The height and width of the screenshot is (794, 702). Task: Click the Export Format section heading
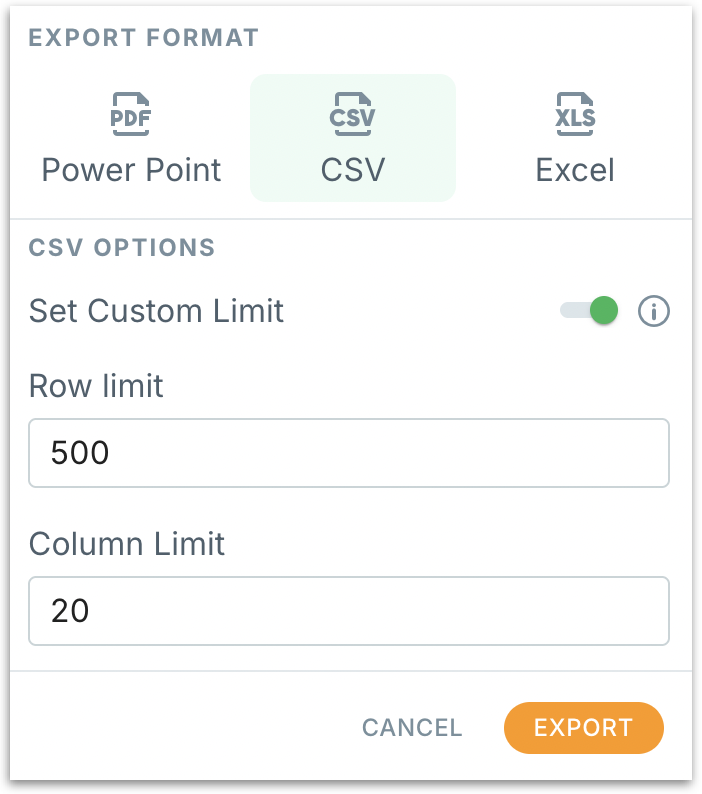pos(144,38)
